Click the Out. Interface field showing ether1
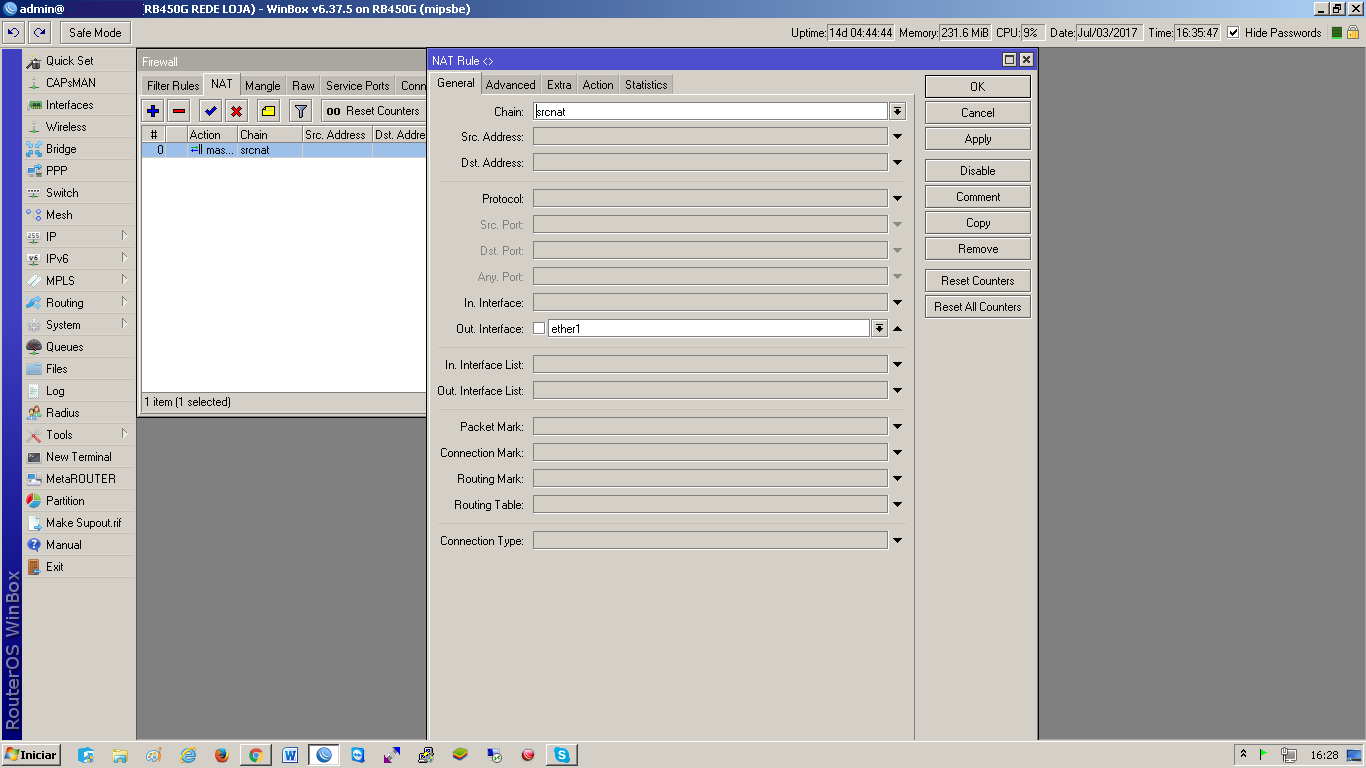Screen dimensions: 1366x768 (709, 328)
